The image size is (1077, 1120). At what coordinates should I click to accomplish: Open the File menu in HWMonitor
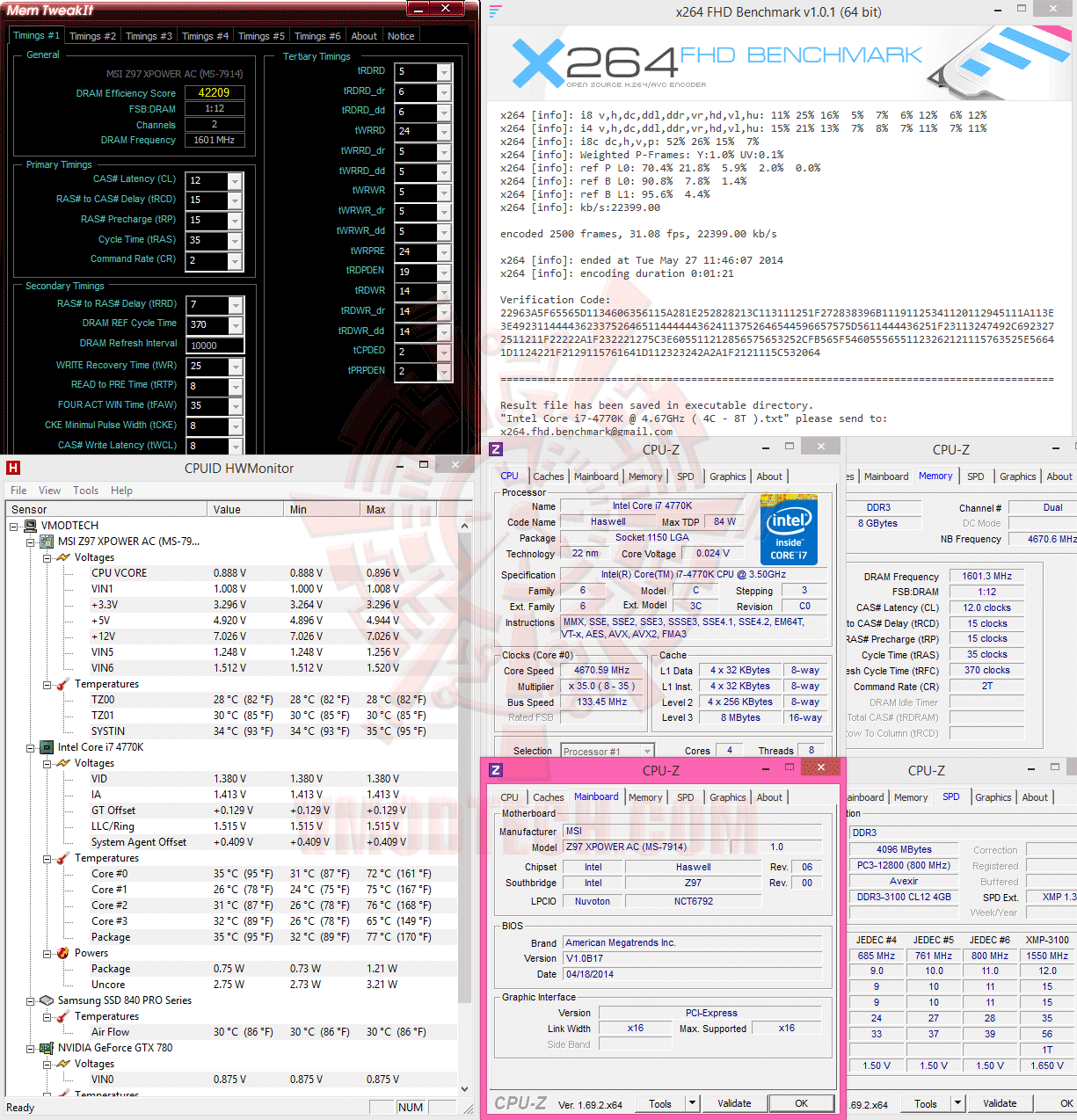coord(18,491)
